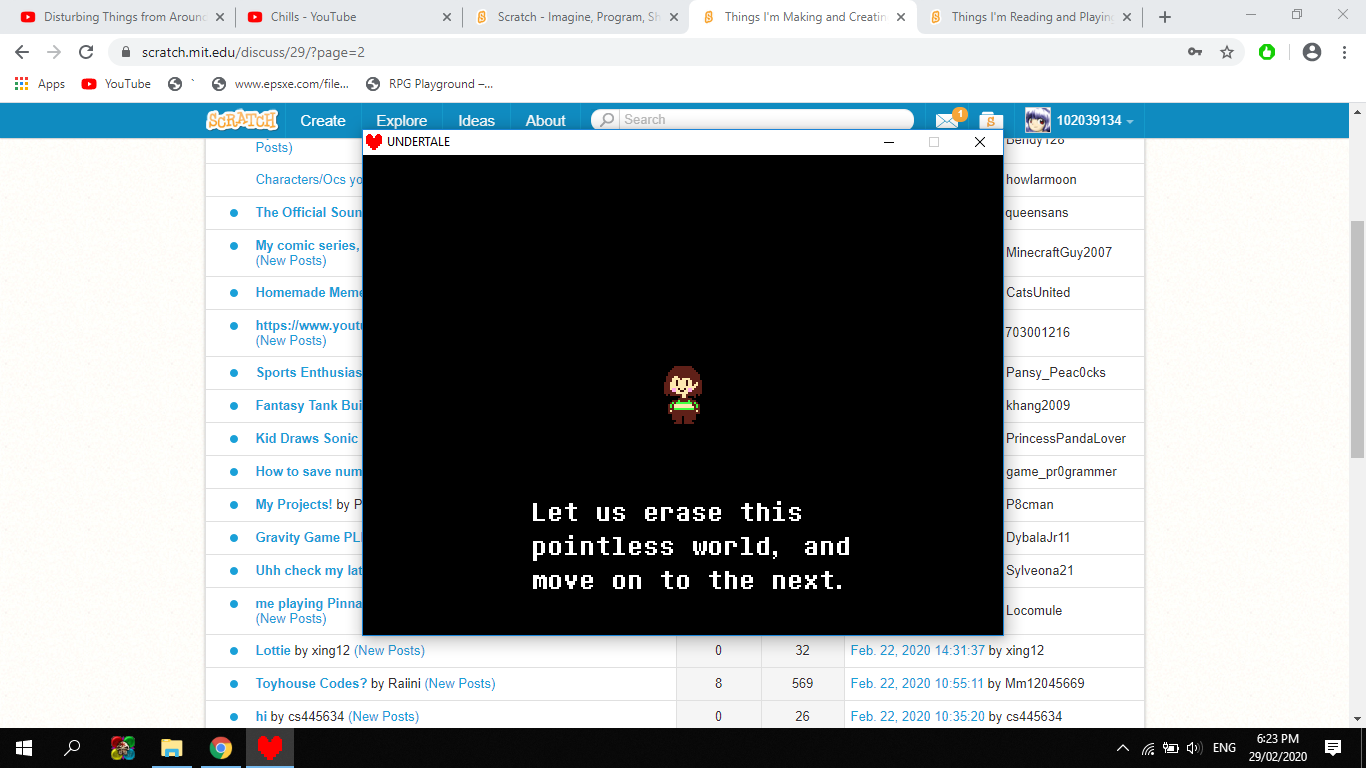Open Gravity Game topic

309,537
